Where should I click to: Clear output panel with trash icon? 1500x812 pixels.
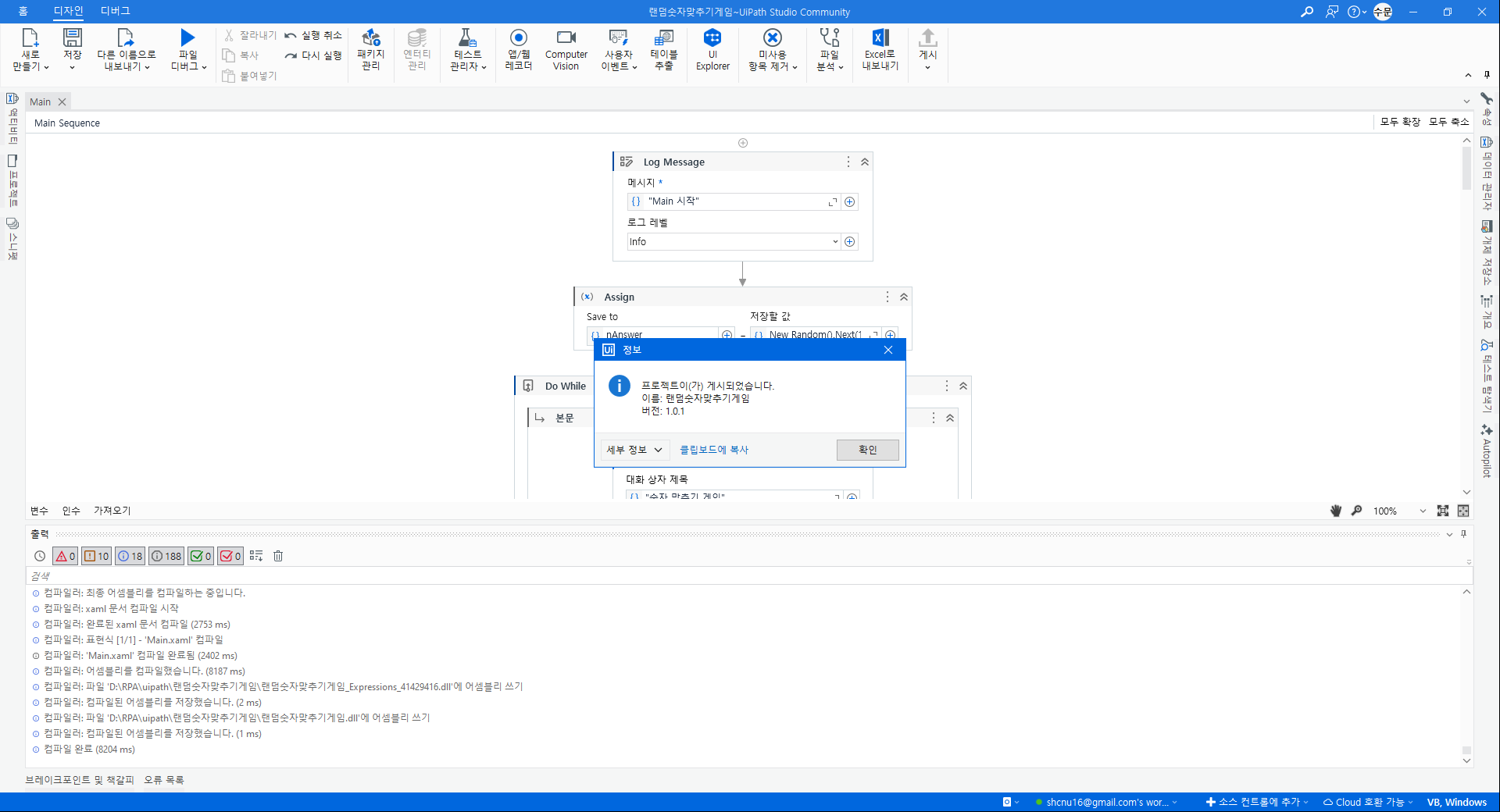tap(278, 556)
